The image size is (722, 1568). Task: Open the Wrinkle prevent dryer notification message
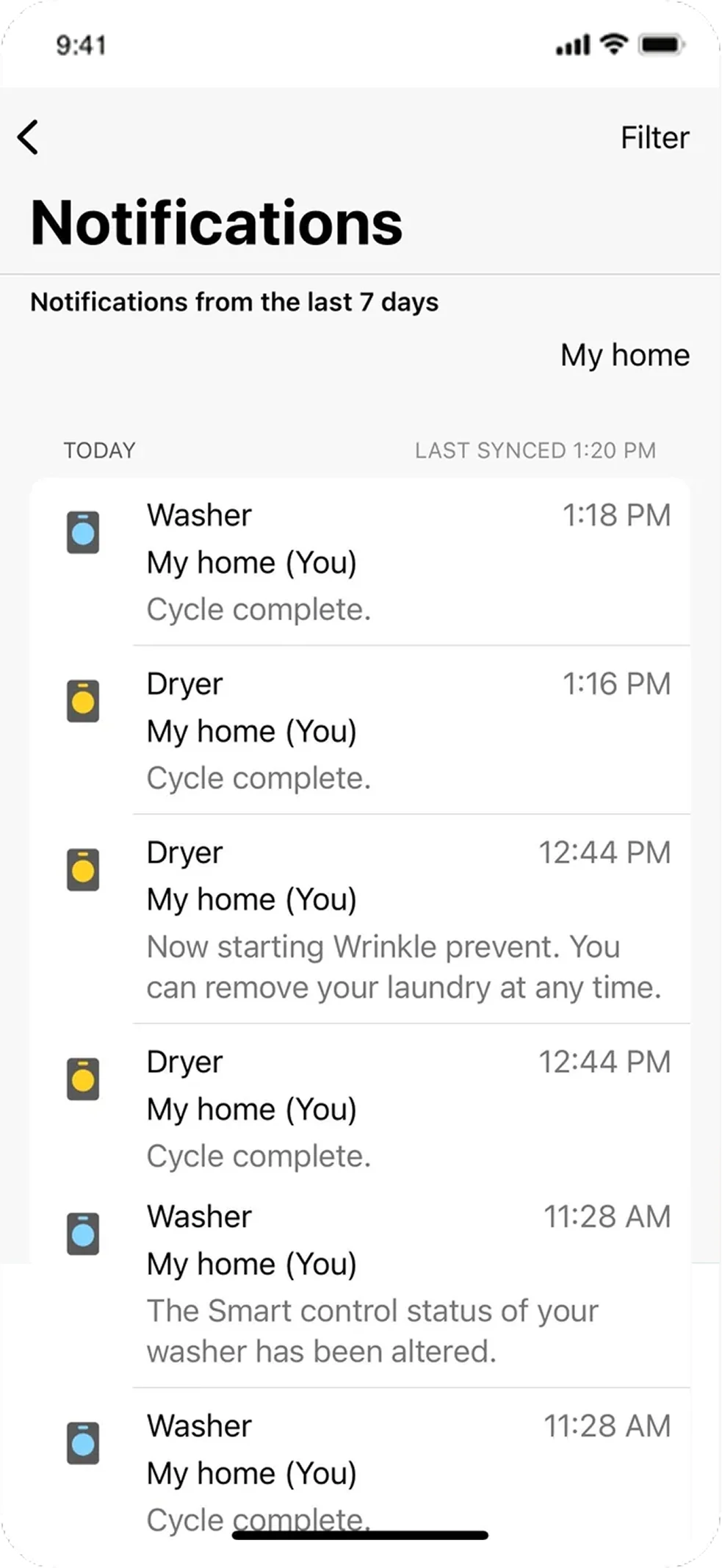(x=403, y=967)
